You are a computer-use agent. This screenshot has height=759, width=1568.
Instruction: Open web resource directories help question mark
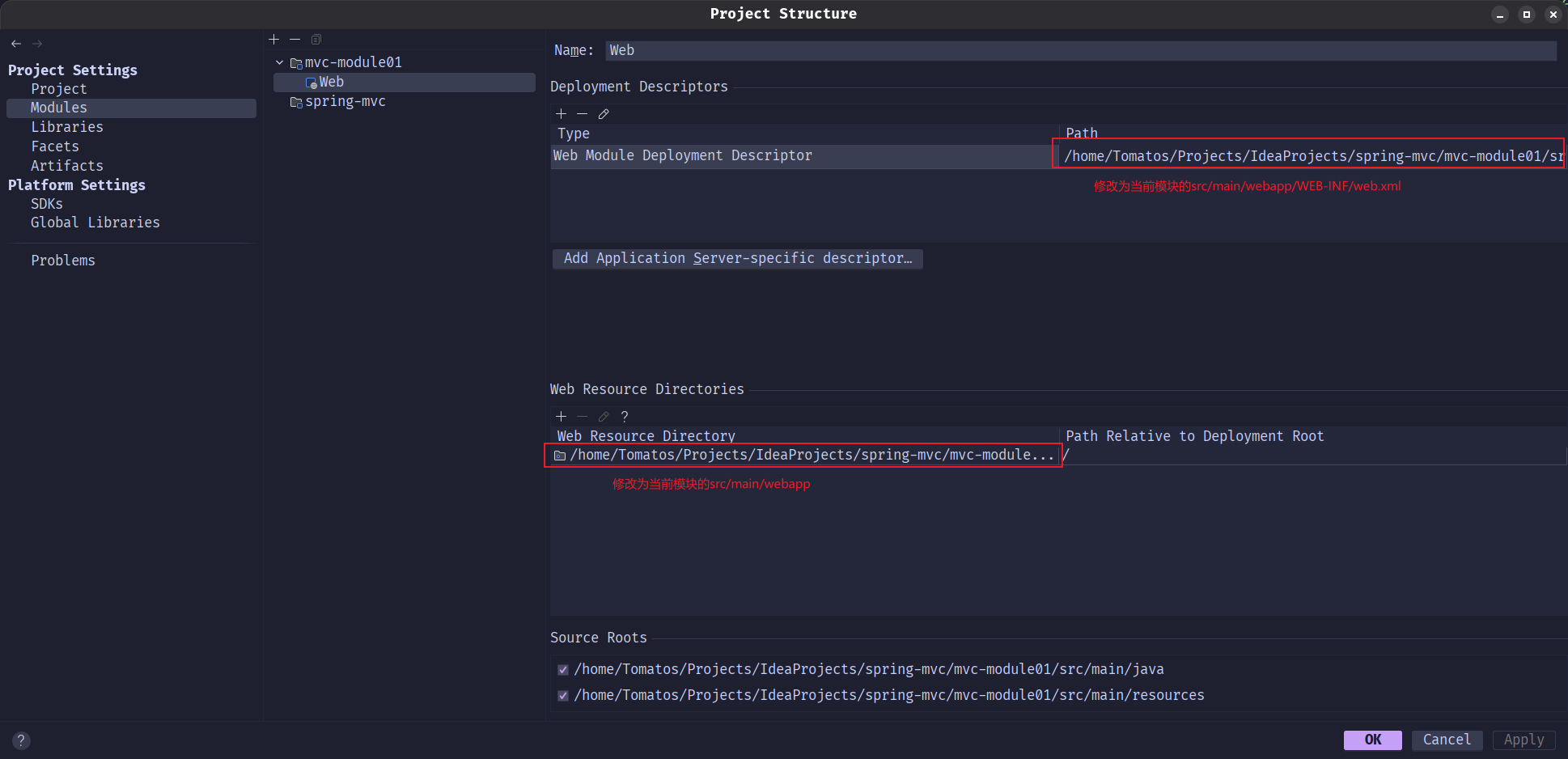625,417
